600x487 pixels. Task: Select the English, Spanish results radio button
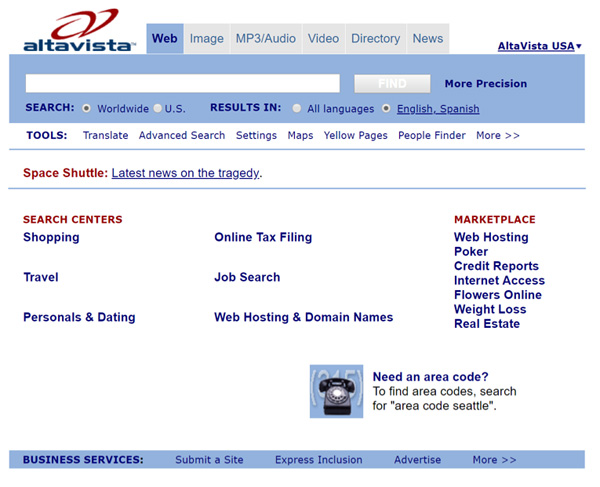click(x=387, y=109)
